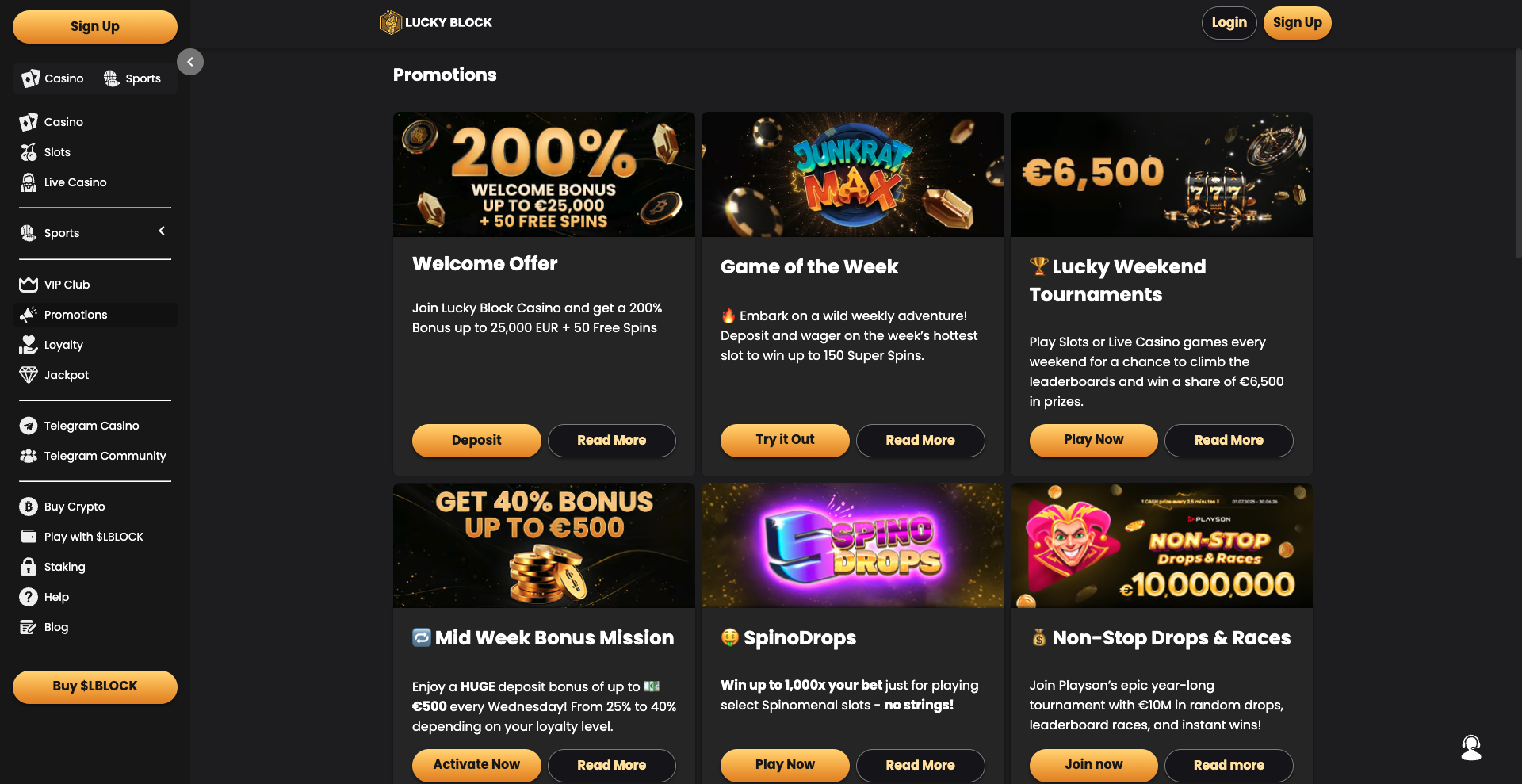
Task: Click the Slots cherry icon
Action: point(29,152)
